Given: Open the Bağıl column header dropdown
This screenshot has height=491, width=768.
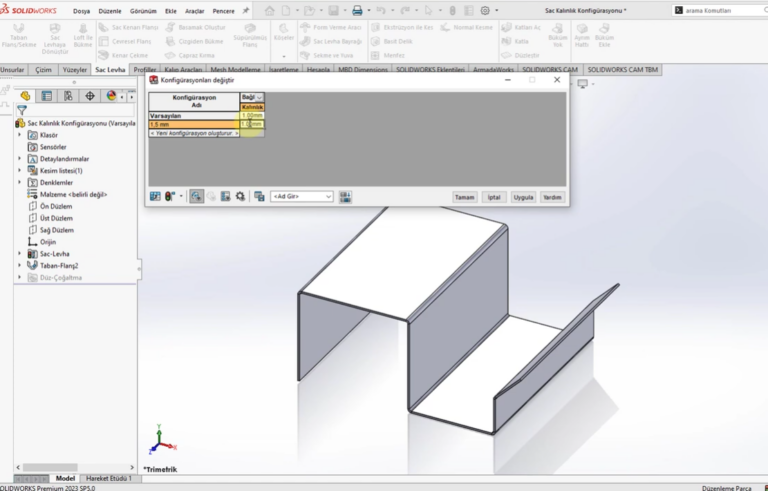Looking at the screenshot, I should pos(260,97).
